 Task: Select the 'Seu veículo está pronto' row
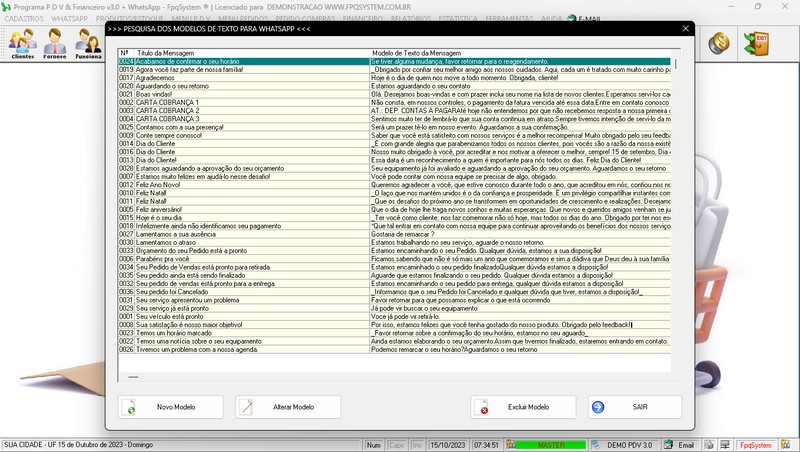(x=394, y=316)
